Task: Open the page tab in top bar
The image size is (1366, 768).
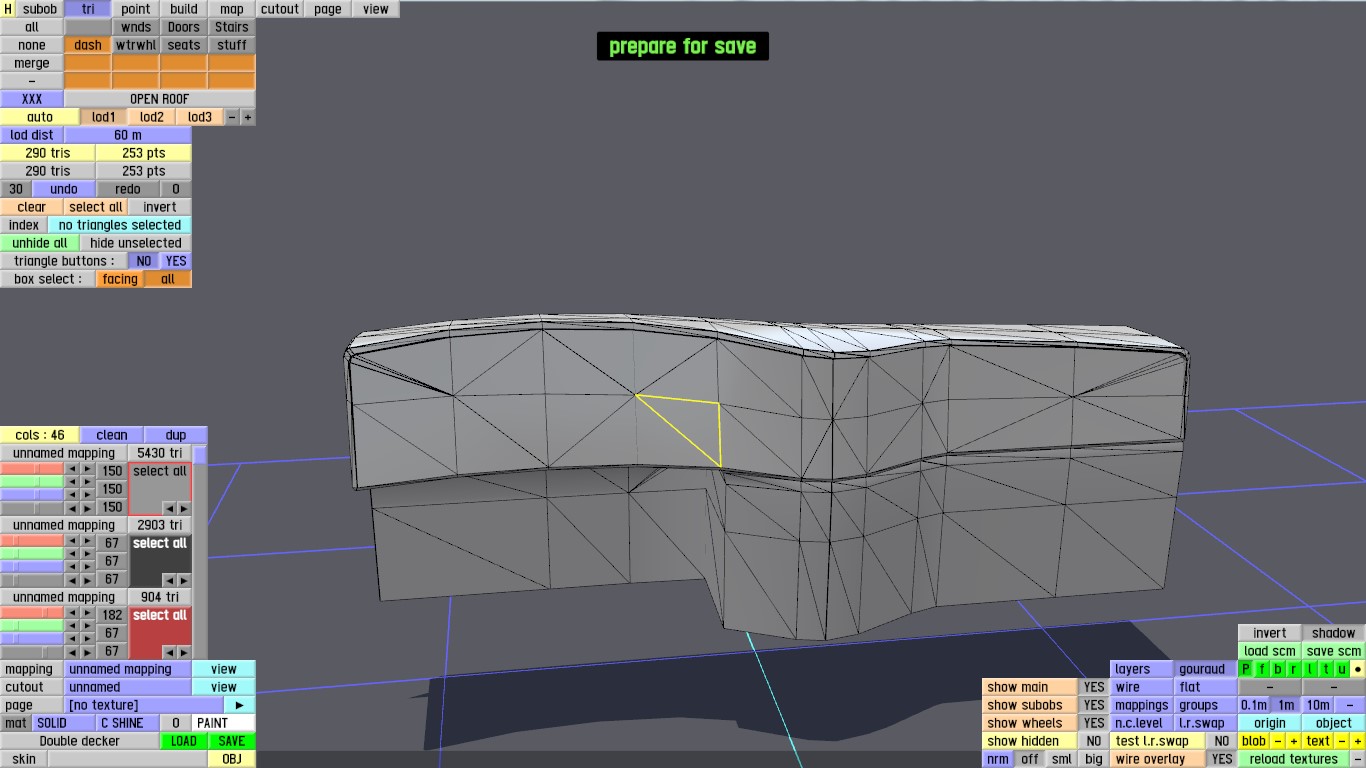Action: pos(328,9)
